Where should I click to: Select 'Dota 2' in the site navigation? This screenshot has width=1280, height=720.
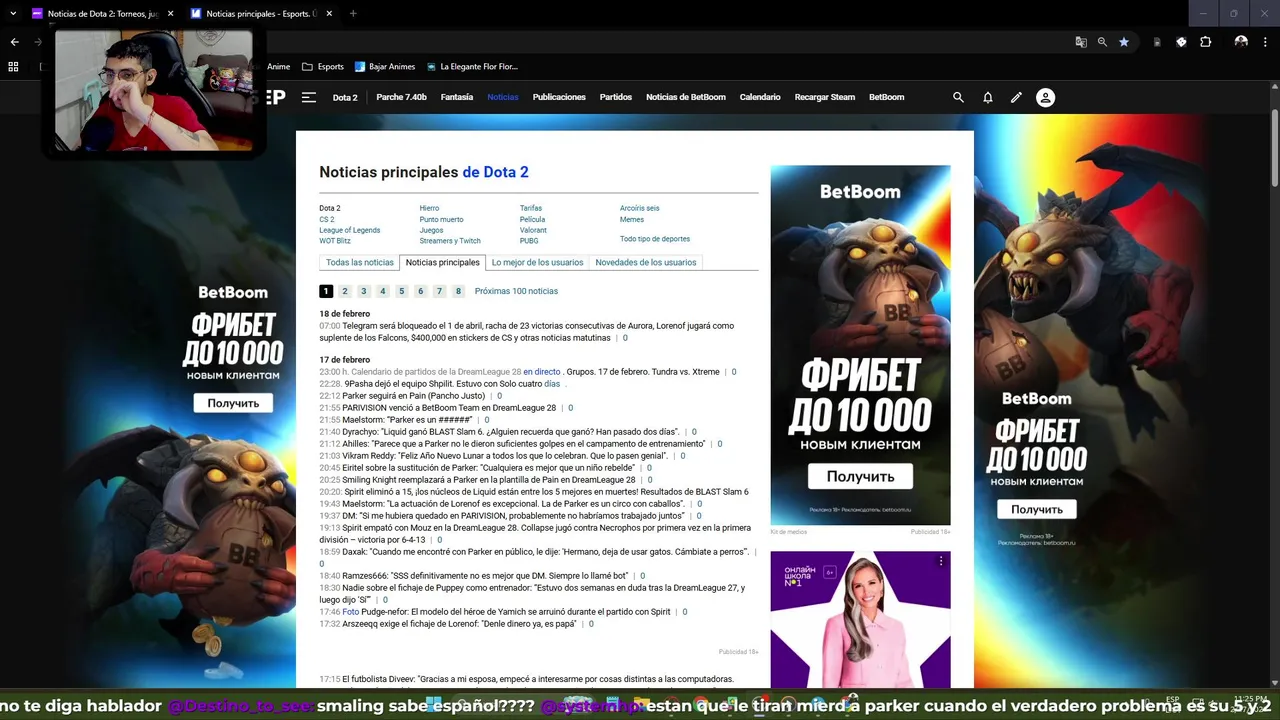point(345,97)
